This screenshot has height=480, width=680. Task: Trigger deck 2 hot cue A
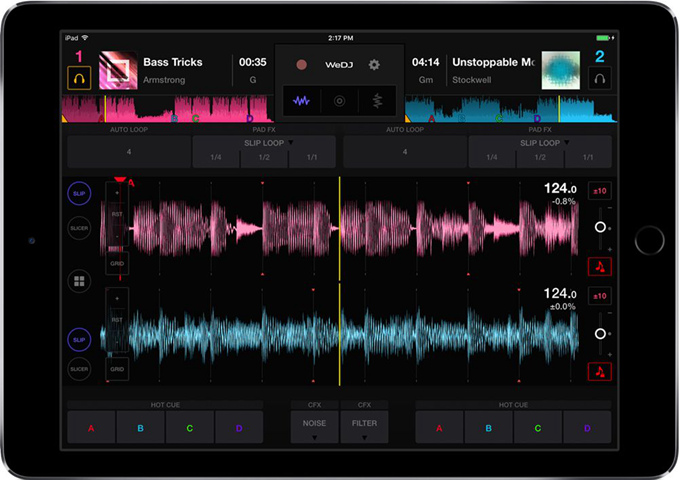tap(439, 428)
